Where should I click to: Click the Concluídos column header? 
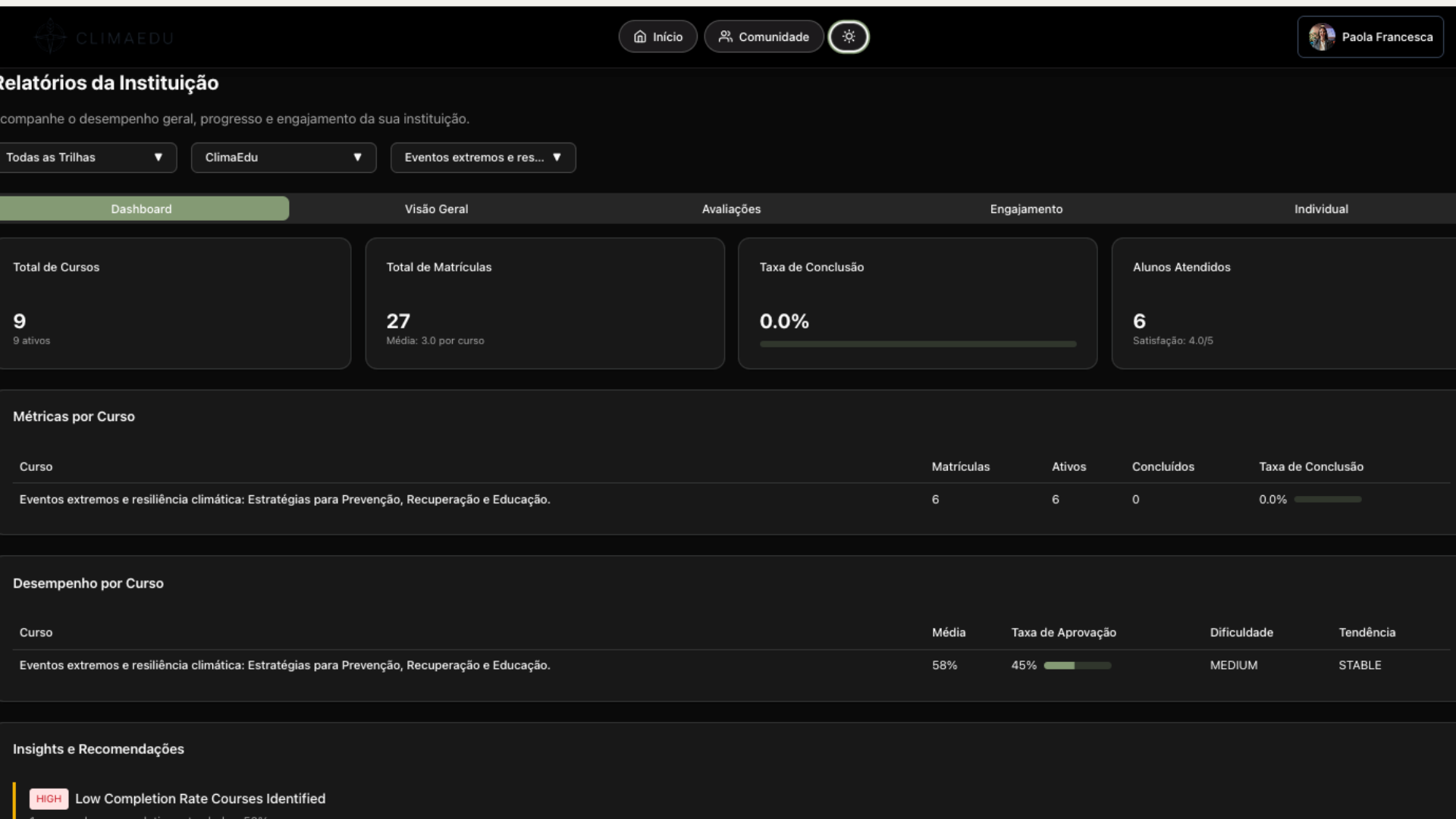pos(1163,466)
